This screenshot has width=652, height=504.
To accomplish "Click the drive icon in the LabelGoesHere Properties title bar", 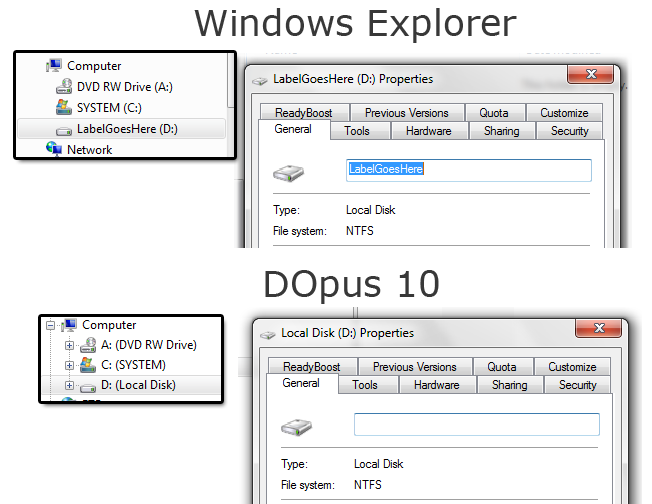I will (260, 81).
